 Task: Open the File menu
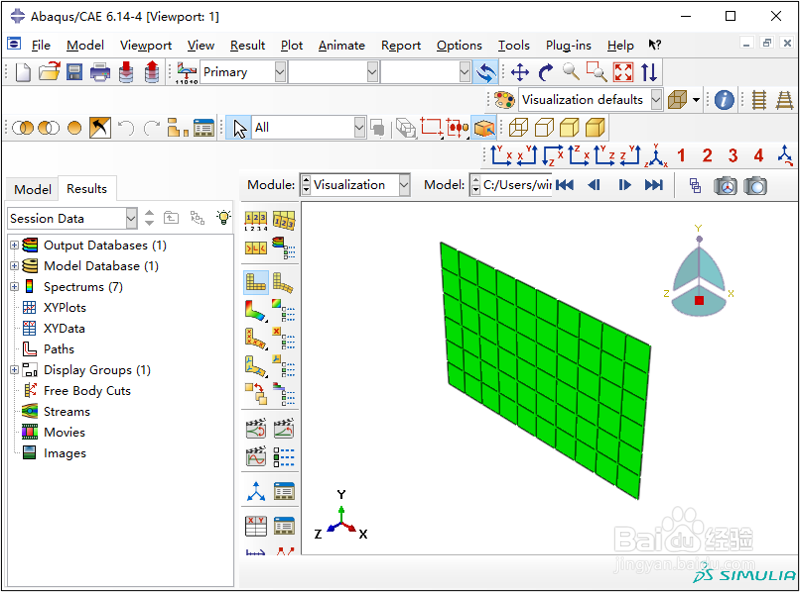tap(41, 45)
